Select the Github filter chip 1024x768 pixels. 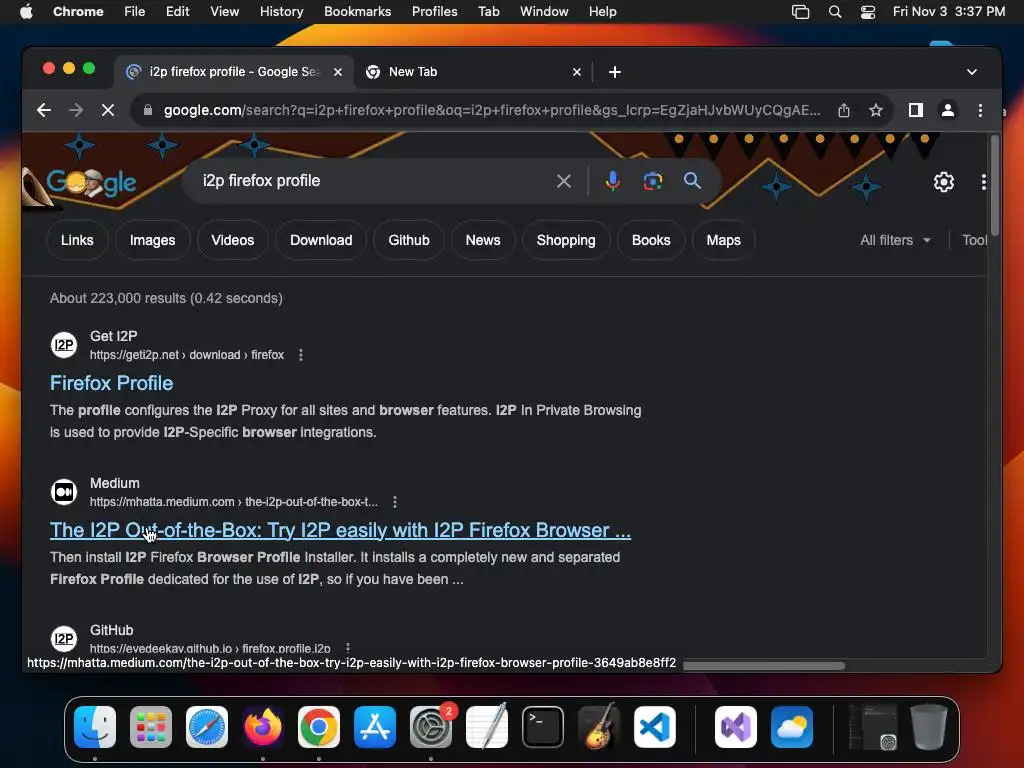409,240
